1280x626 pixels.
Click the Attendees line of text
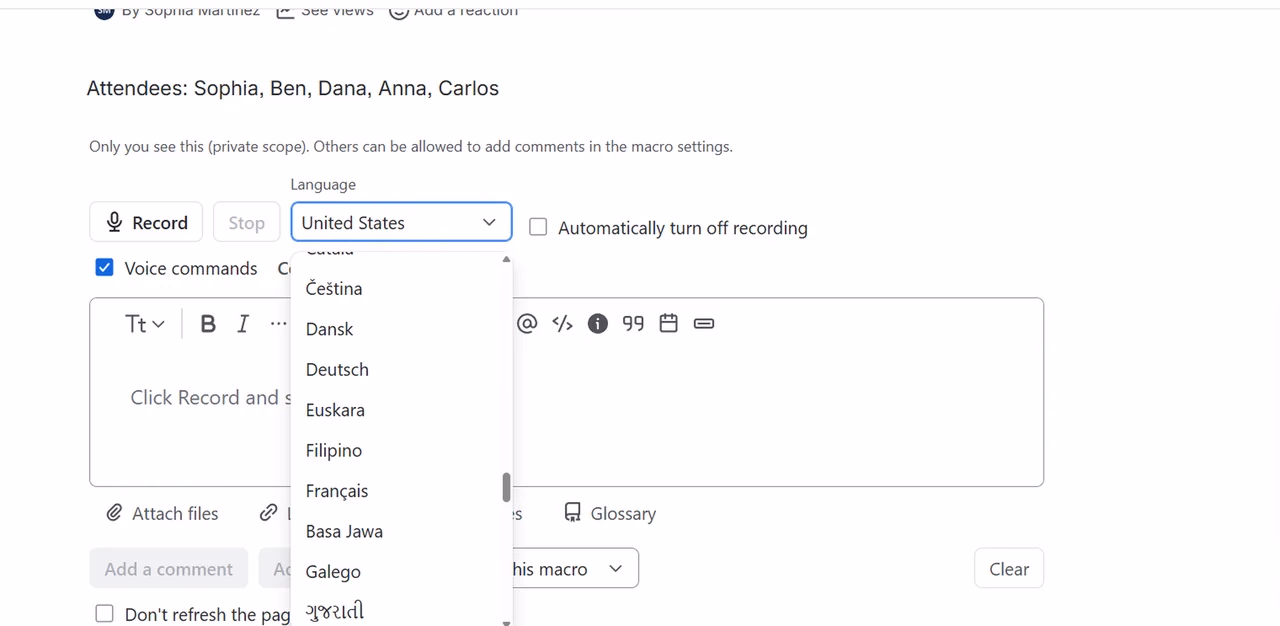[x=293, y=88]
